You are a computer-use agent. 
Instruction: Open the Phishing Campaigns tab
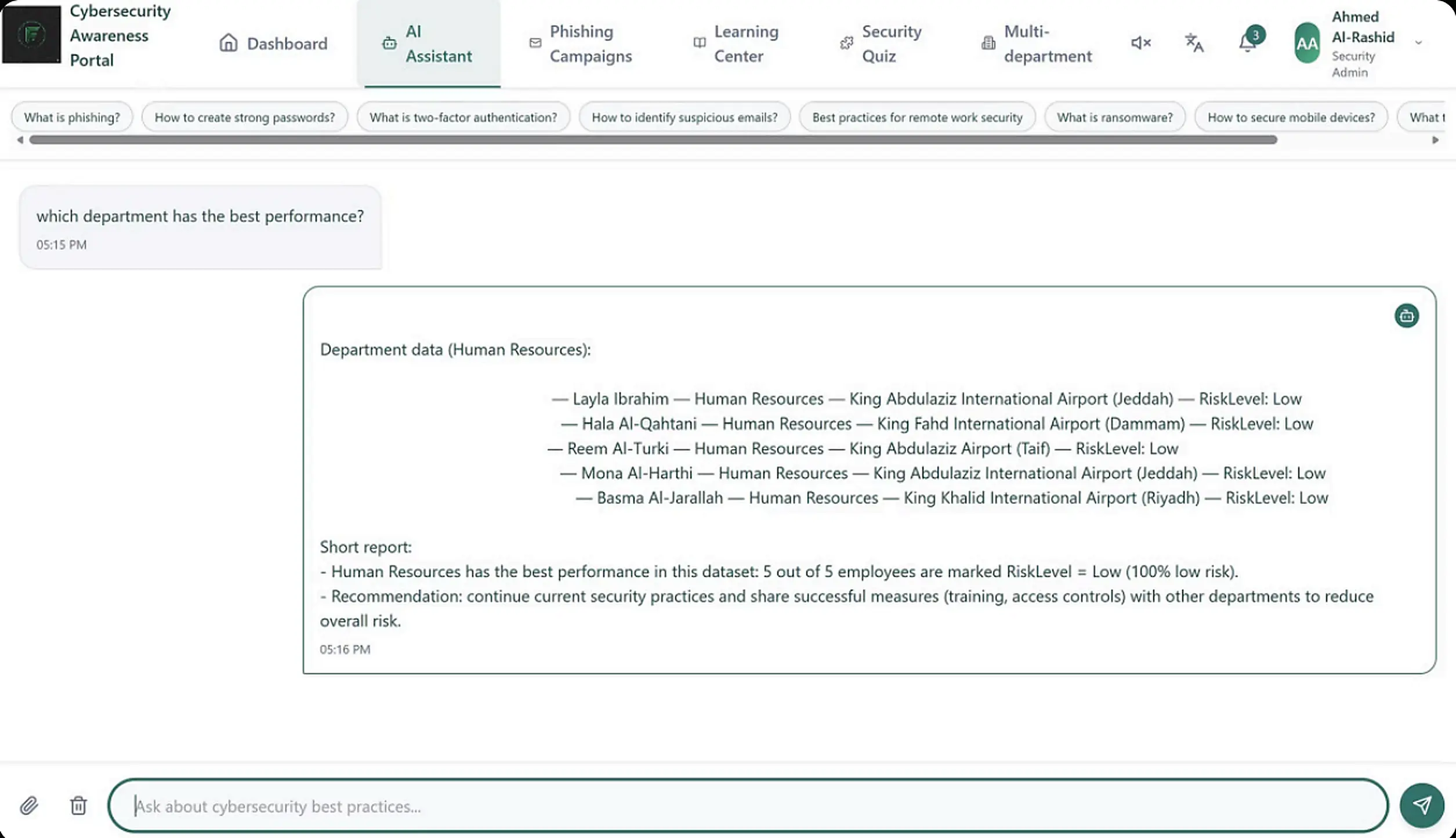click(x=581, y=44)
